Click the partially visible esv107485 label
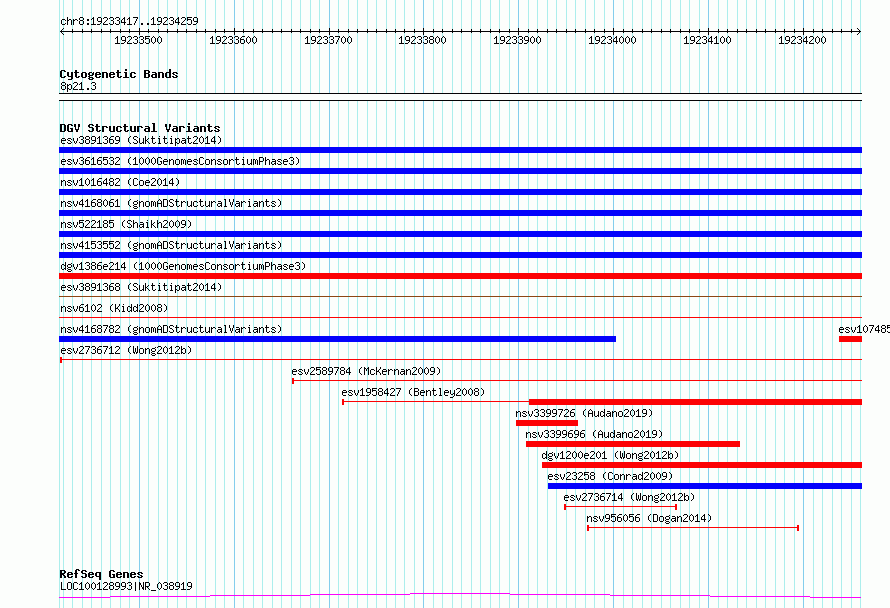Screen dimensions: 890x608 click(864, 329)
